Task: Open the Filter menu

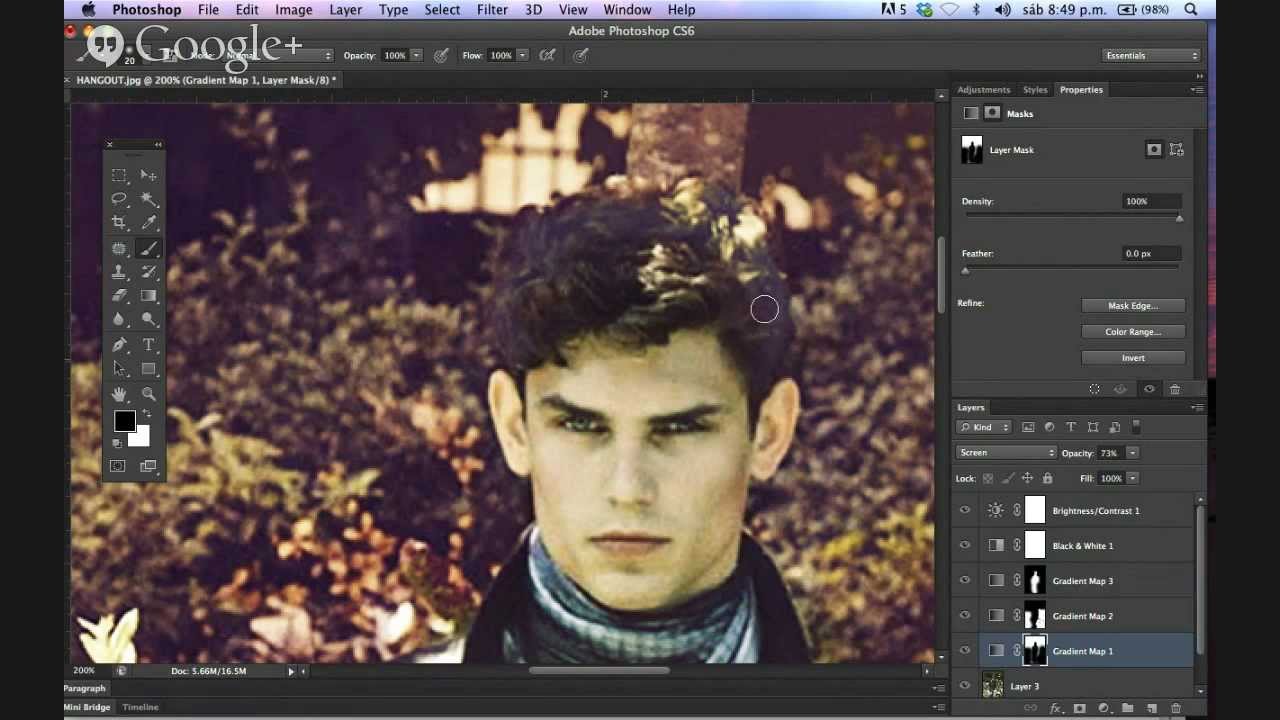Action: click(x=492, y=10)
